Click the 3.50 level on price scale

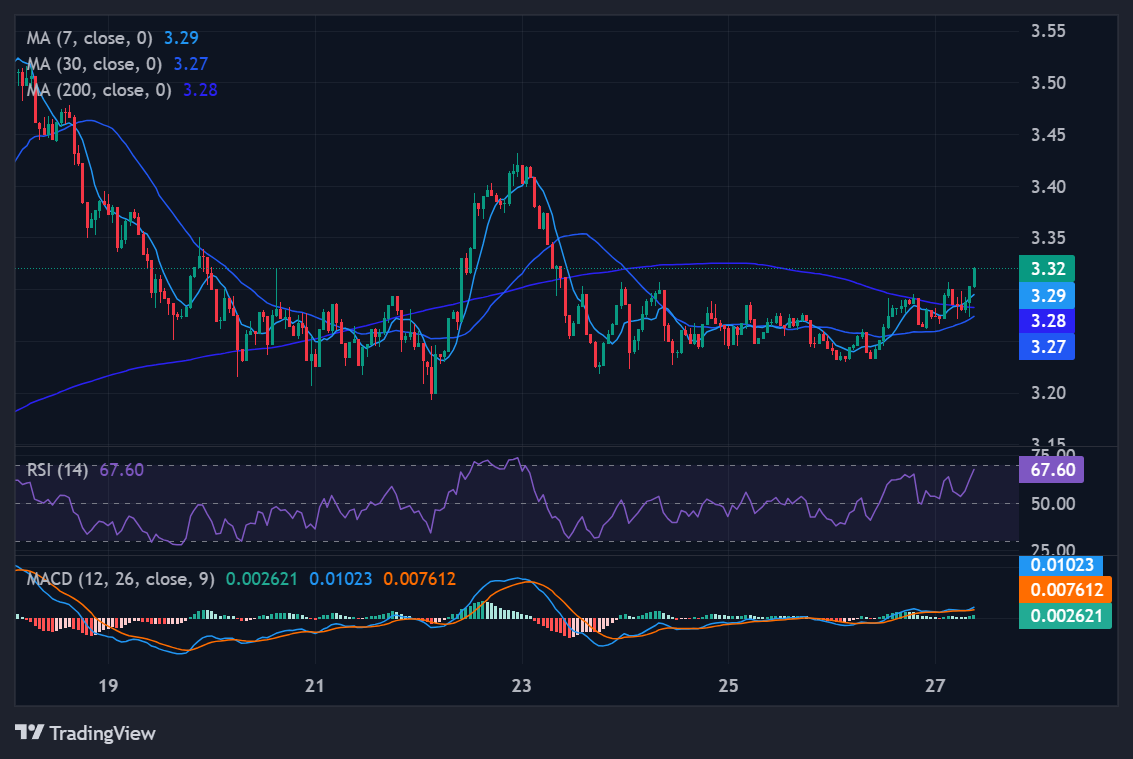point(1048,83)
